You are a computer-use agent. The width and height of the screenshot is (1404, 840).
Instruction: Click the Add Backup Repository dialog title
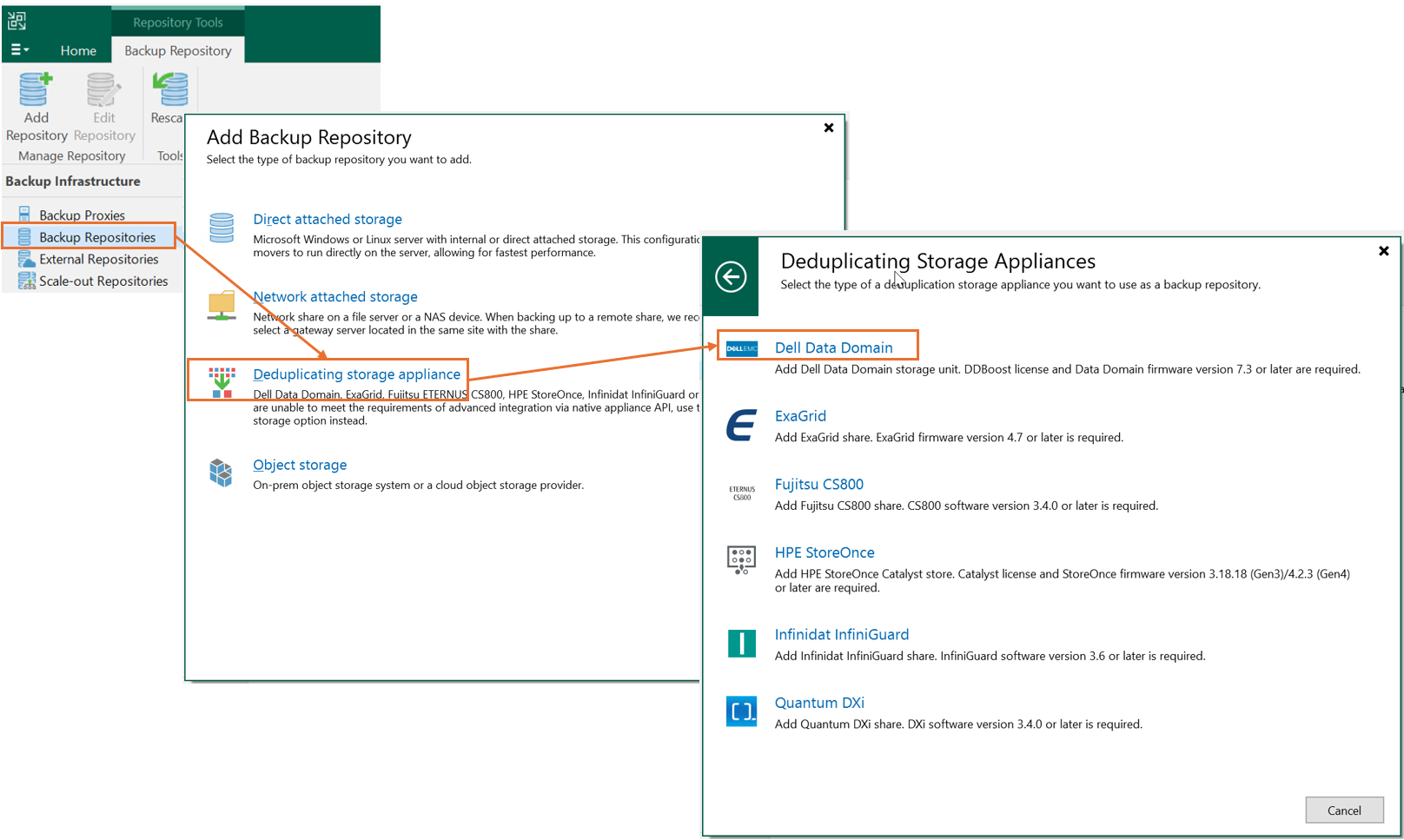309,137
